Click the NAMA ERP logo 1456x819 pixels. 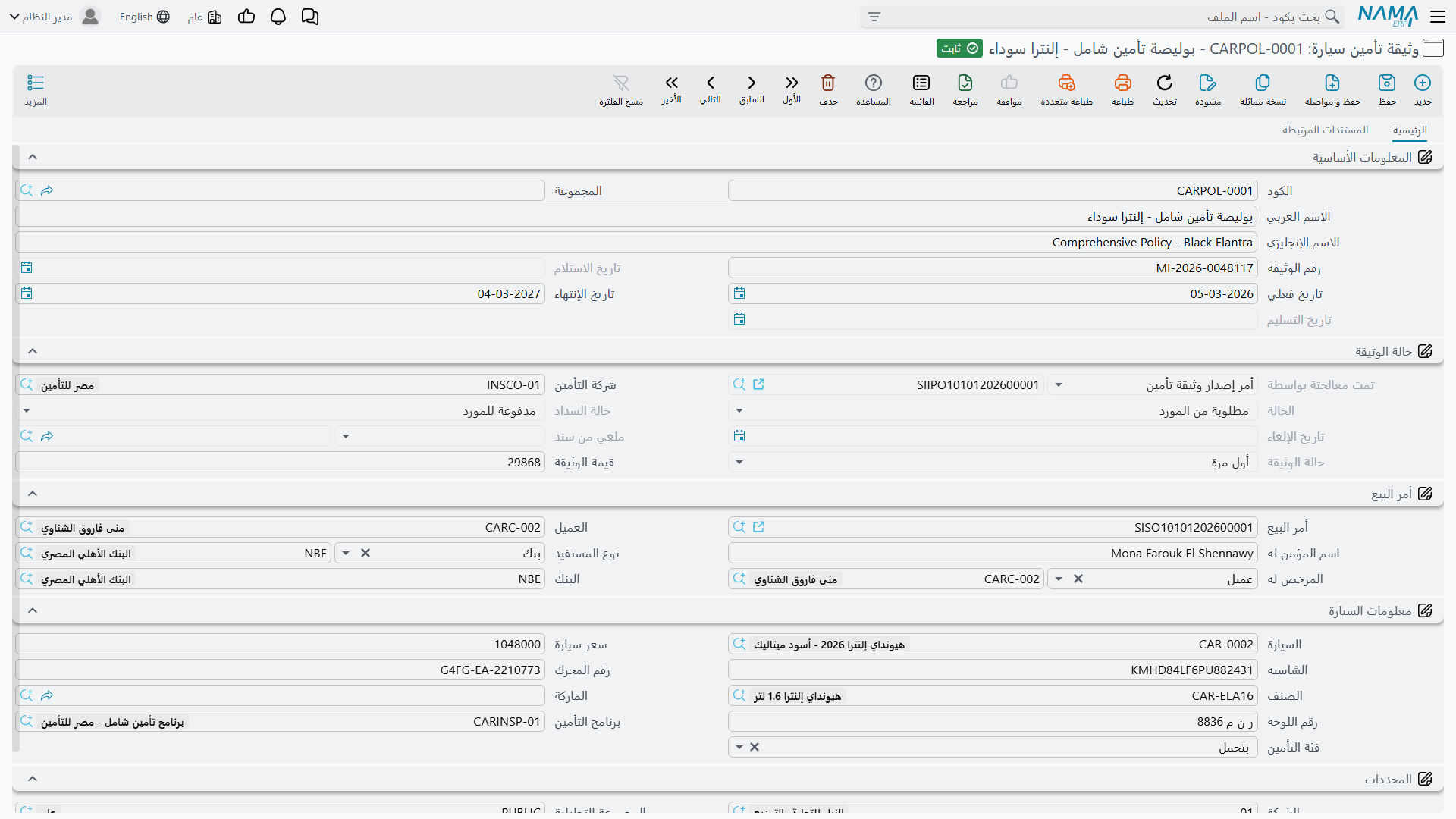pyautogui.click(x=1388, y=16)
